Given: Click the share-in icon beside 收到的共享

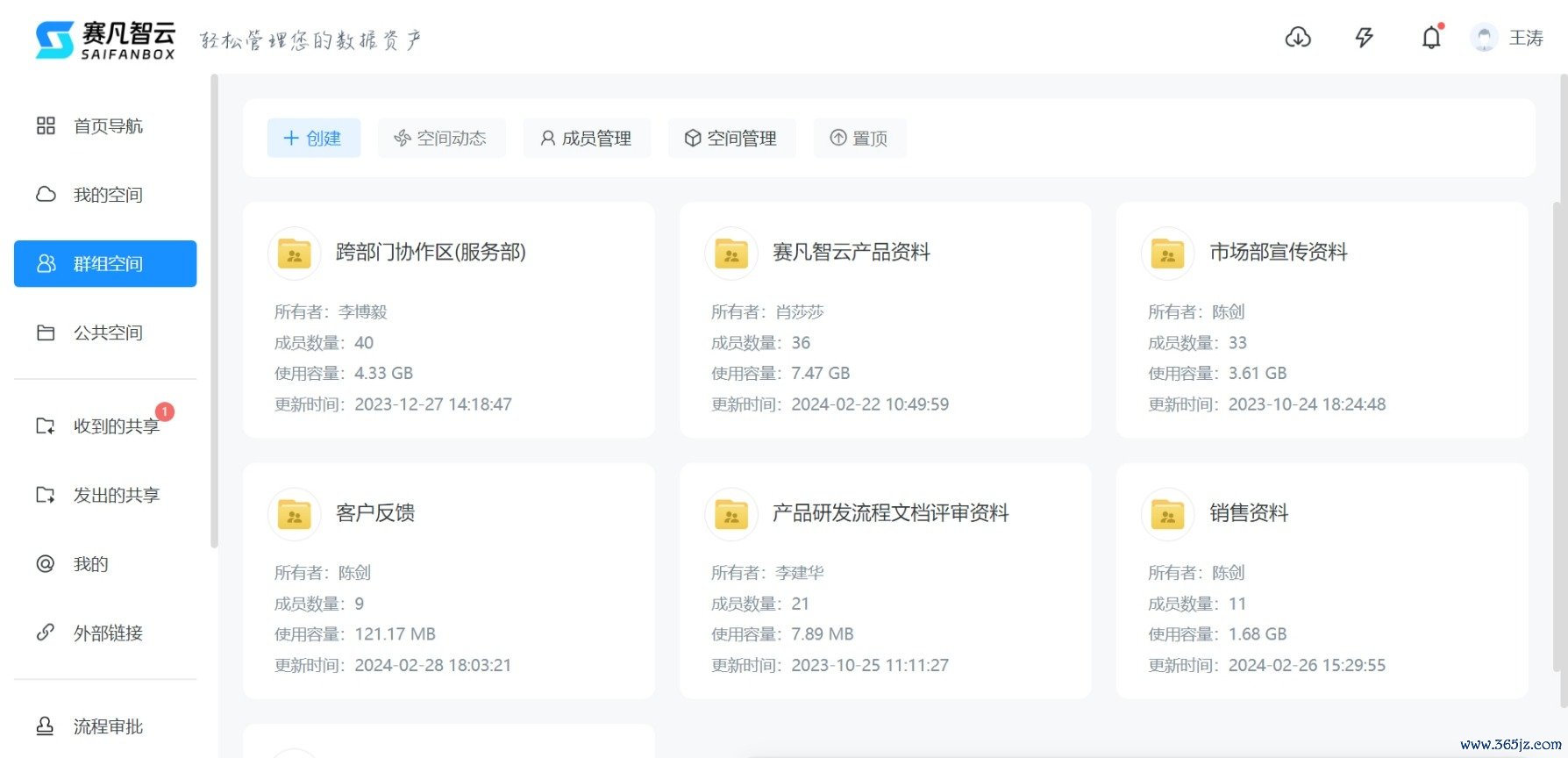Looking at the screenshot, I should tap(46, 425).
